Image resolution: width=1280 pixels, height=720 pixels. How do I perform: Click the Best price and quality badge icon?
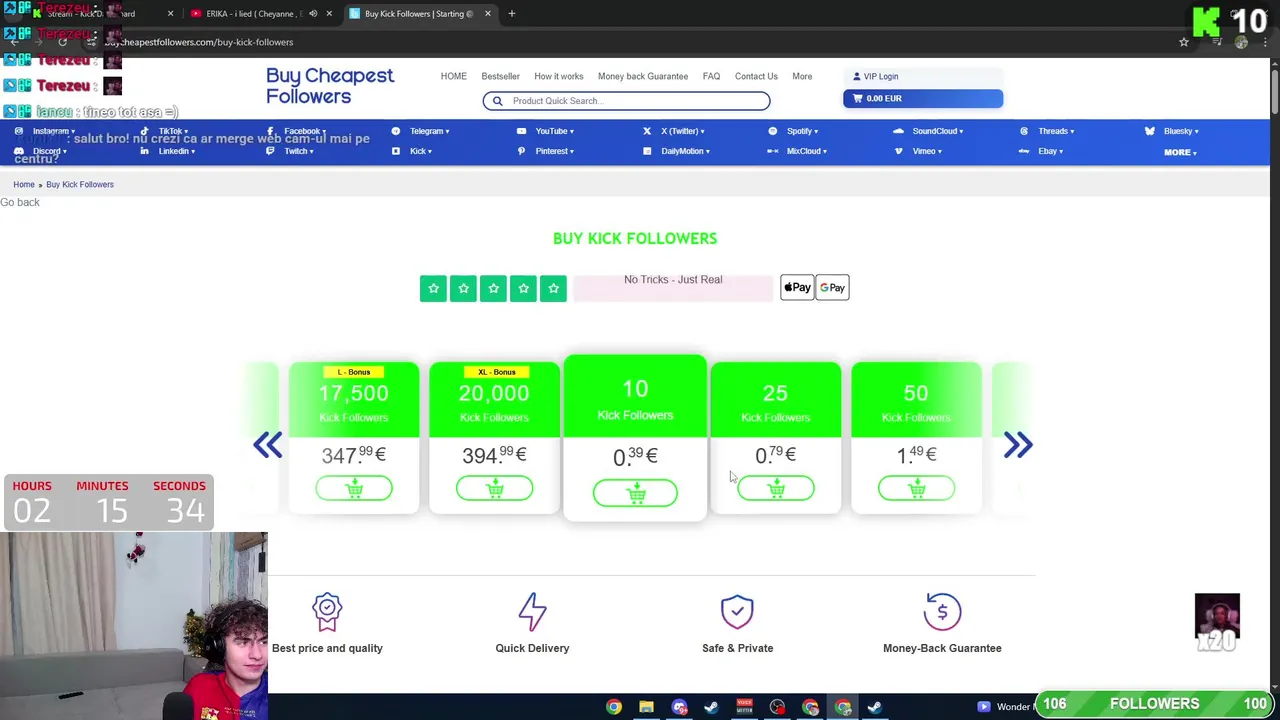click(327, 612)
